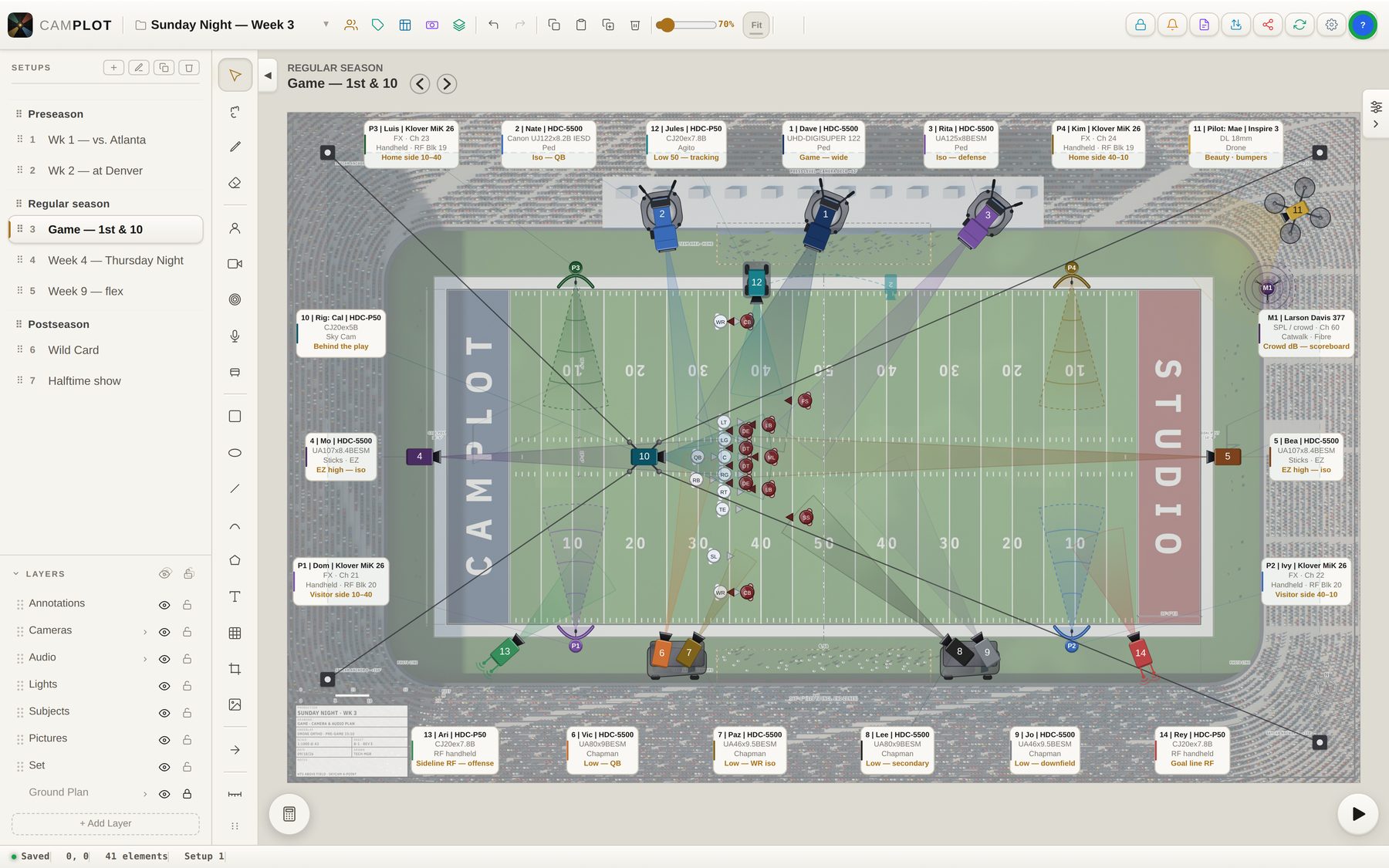Select the measure ruler tool
The width and height of the screenshot is (1389, 868).
click(x=235, y=794)
